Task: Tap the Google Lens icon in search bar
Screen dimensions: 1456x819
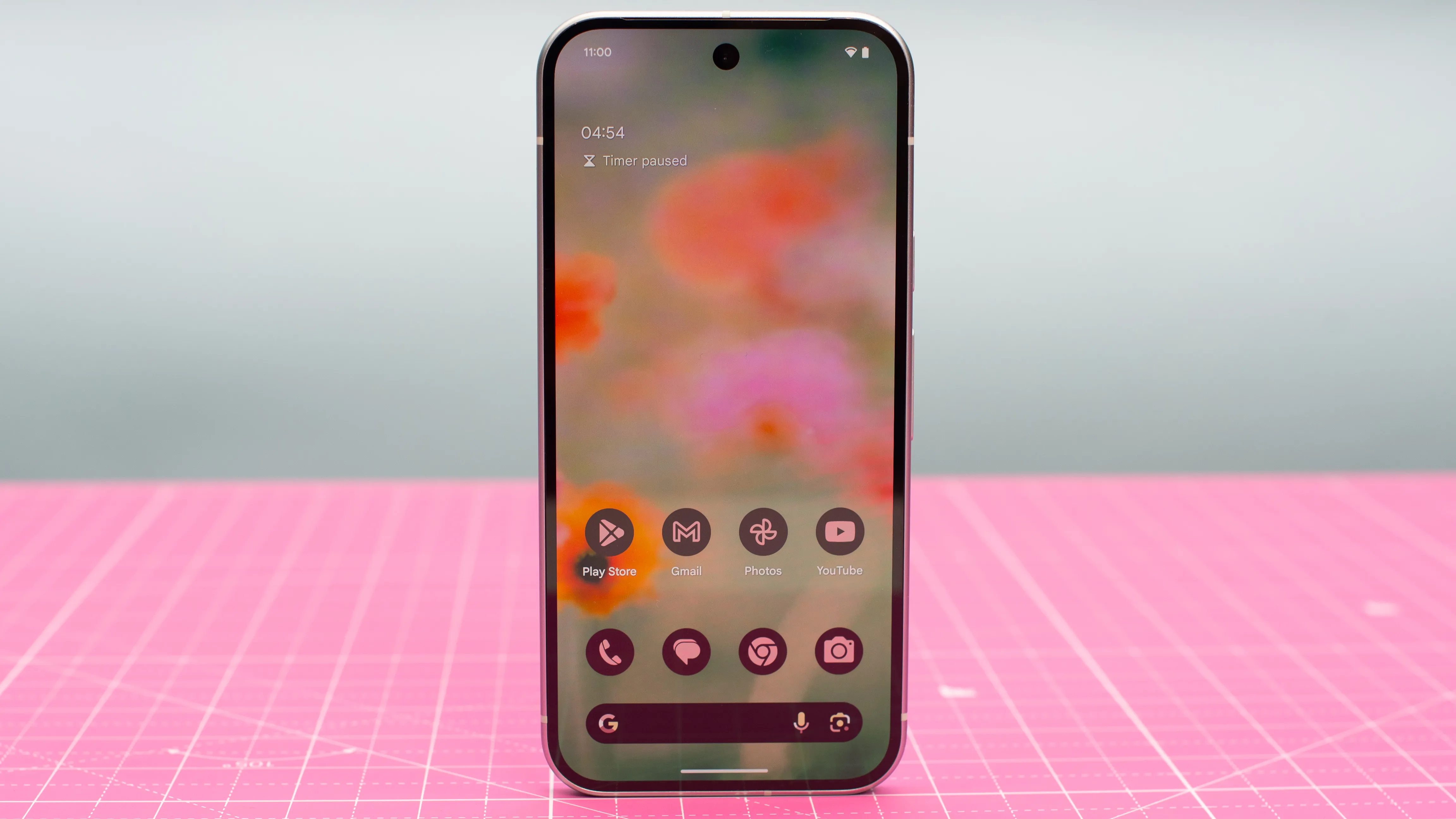Action: click(840, 722)
